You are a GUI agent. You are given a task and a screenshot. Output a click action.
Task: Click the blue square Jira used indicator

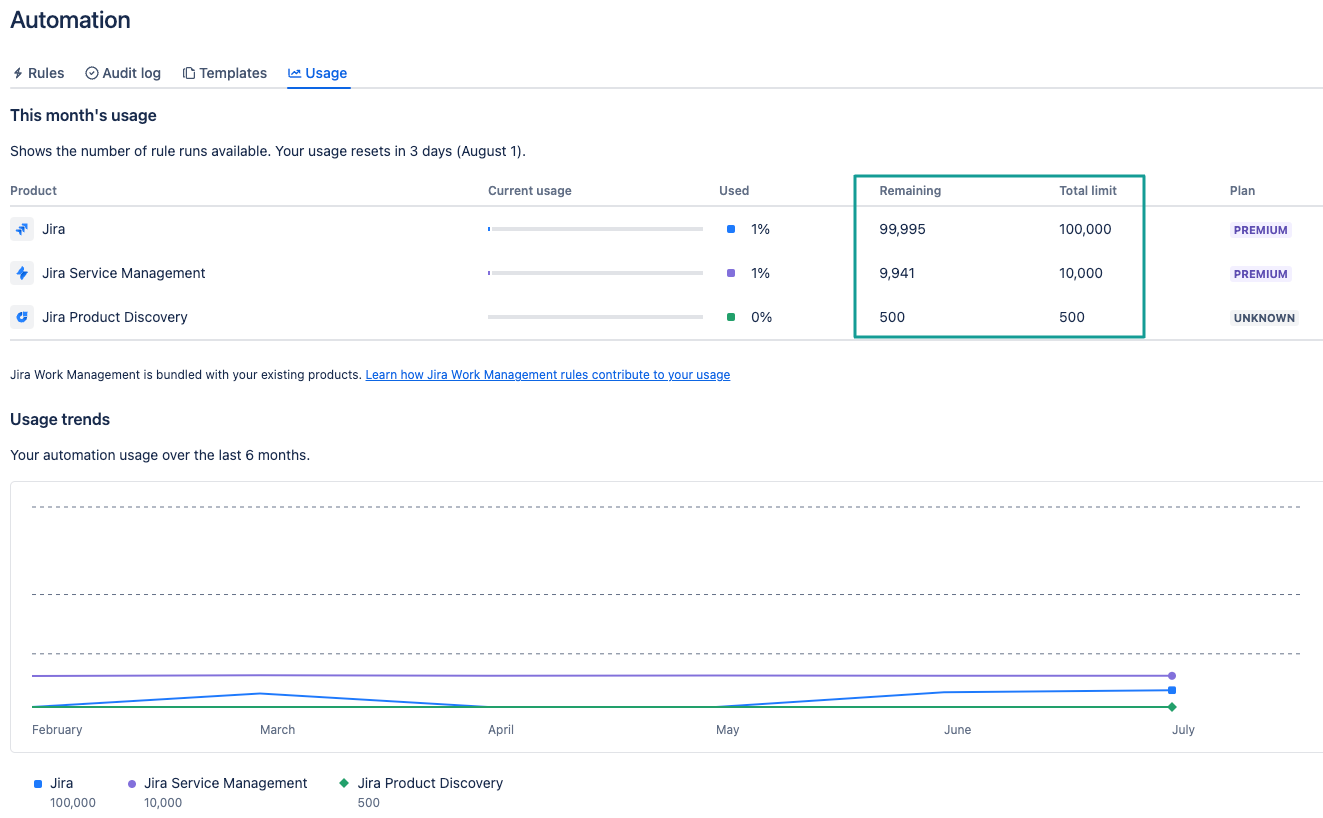tap(731, 229)
